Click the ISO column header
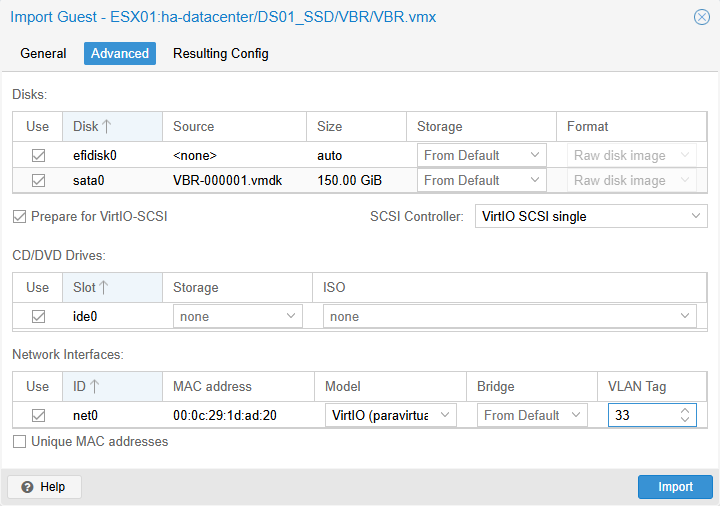This screenshot has height=506, width=720. pos(510,287)
